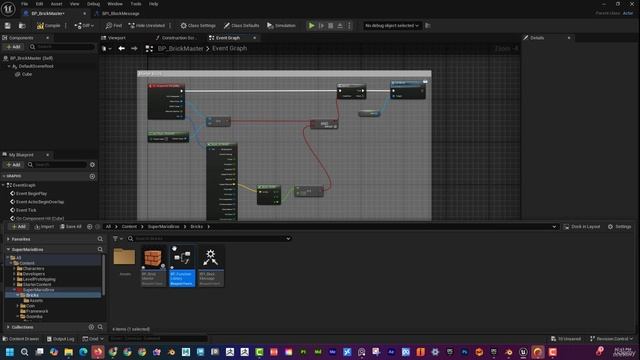Click the Browse to asset icon
This screenshot has height=360, width=640.
[x=22, y=26]
